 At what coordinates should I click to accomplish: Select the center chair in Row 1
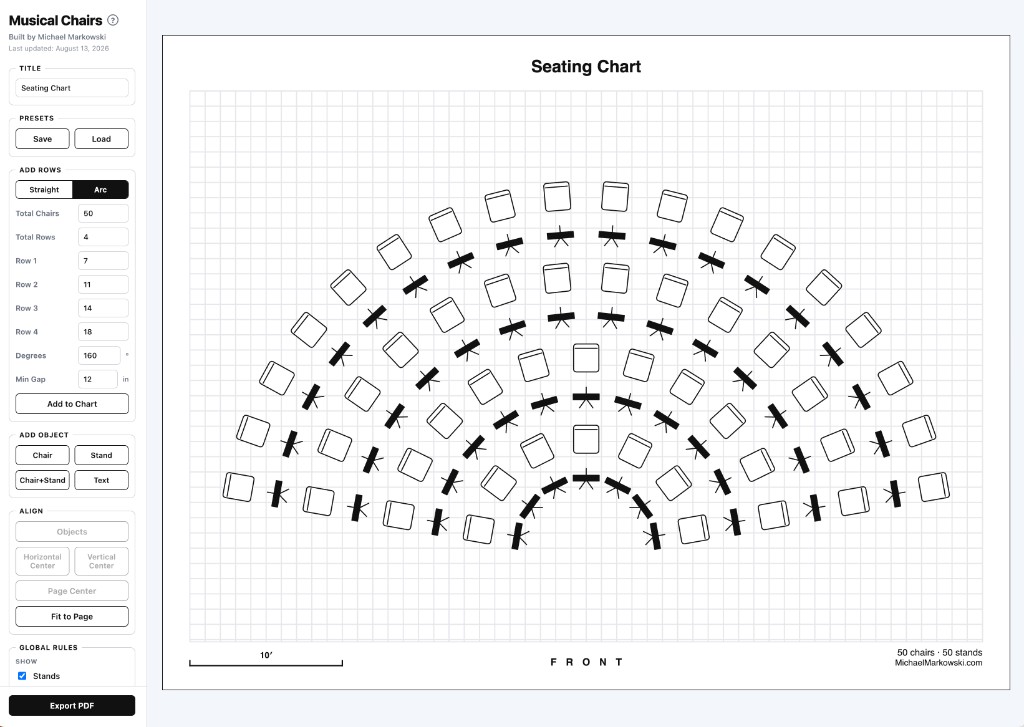586,439
